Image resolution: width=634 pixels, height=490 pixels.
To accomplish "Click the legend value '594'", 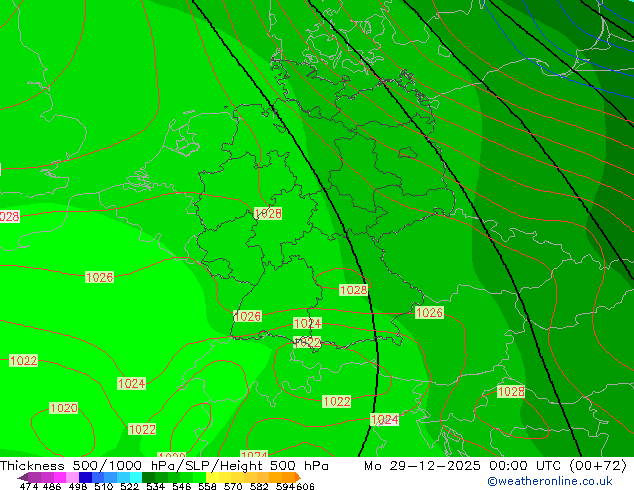I will pyautogui.click(x=285, y=486).
